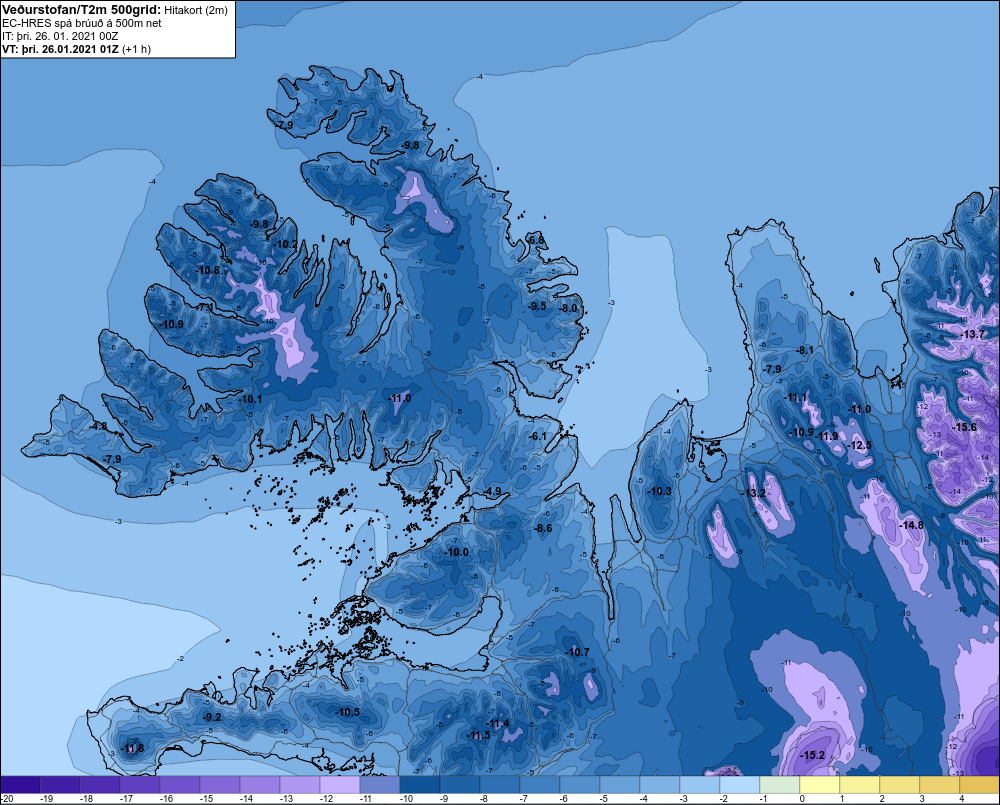Click the -10.1 temperature label
This screenshot has height=805, width=1000.
250,399
